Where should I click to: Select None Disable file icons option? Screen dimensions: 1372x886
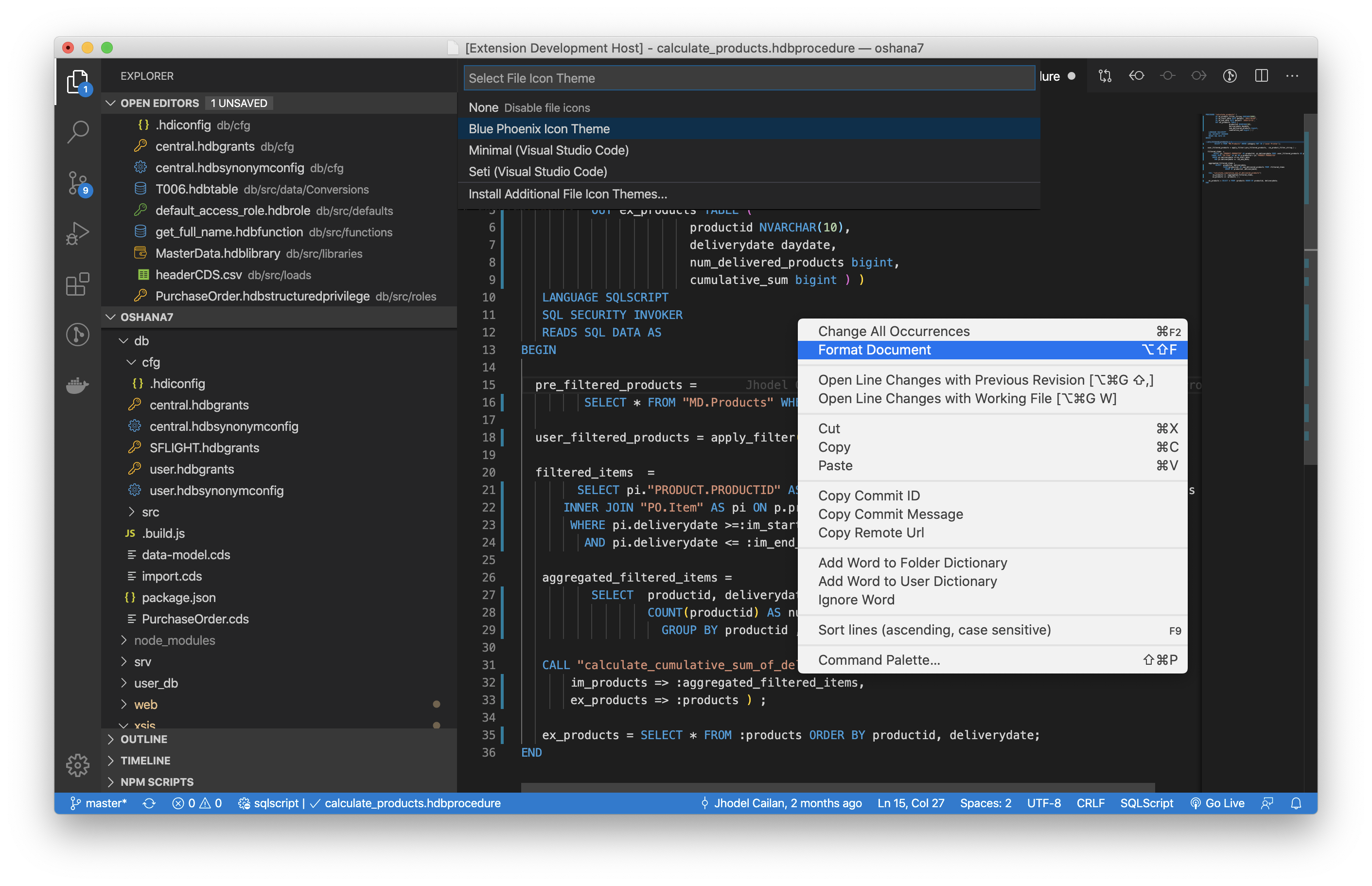(530, 108)
